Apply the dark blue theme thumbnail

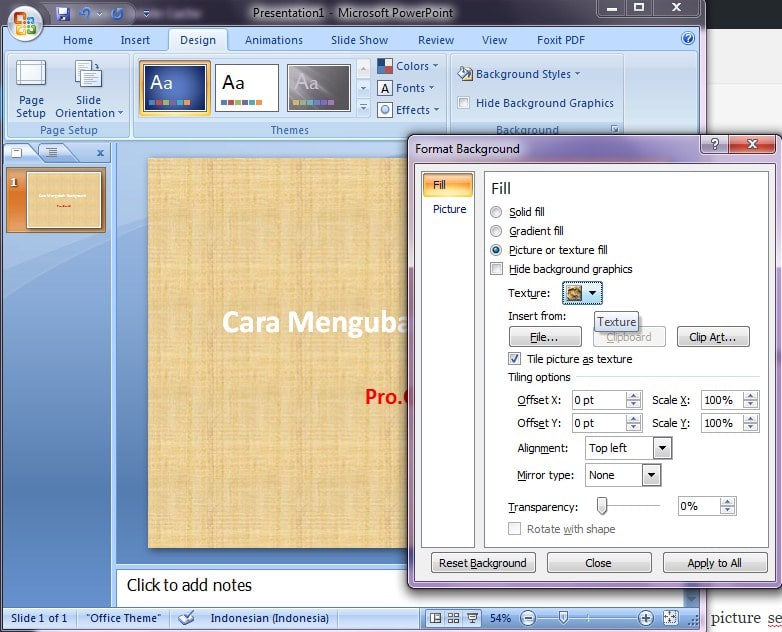175,88
